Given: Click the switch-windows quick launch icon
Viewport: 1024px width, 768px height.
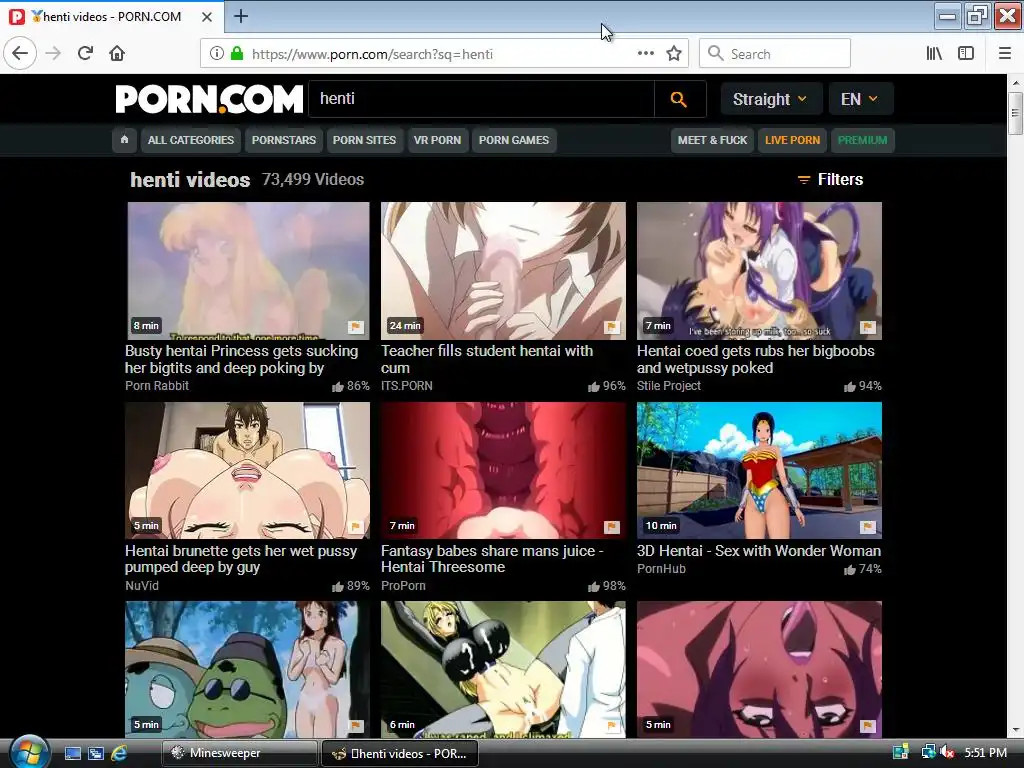Looking at the screenshot, I should click(x=95, y=753).
